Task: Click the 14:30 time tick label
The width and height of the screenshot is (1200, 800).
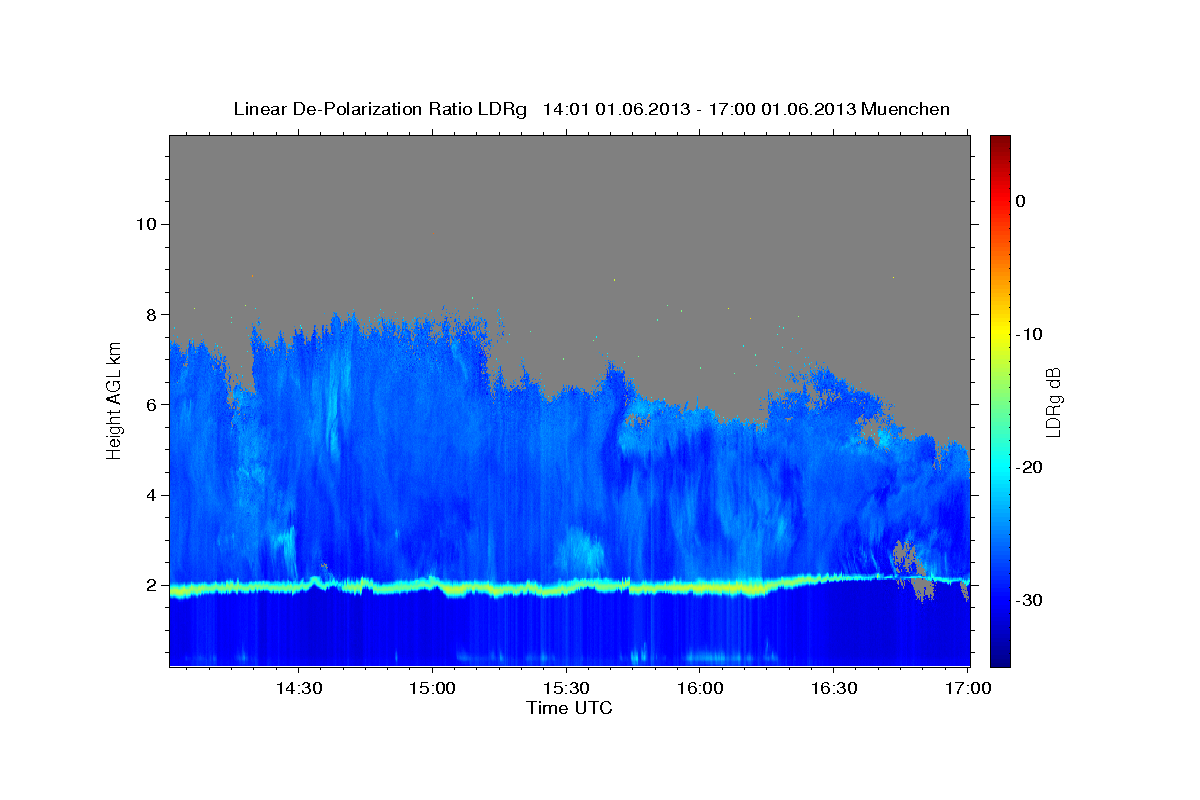Action: (298, 688)
